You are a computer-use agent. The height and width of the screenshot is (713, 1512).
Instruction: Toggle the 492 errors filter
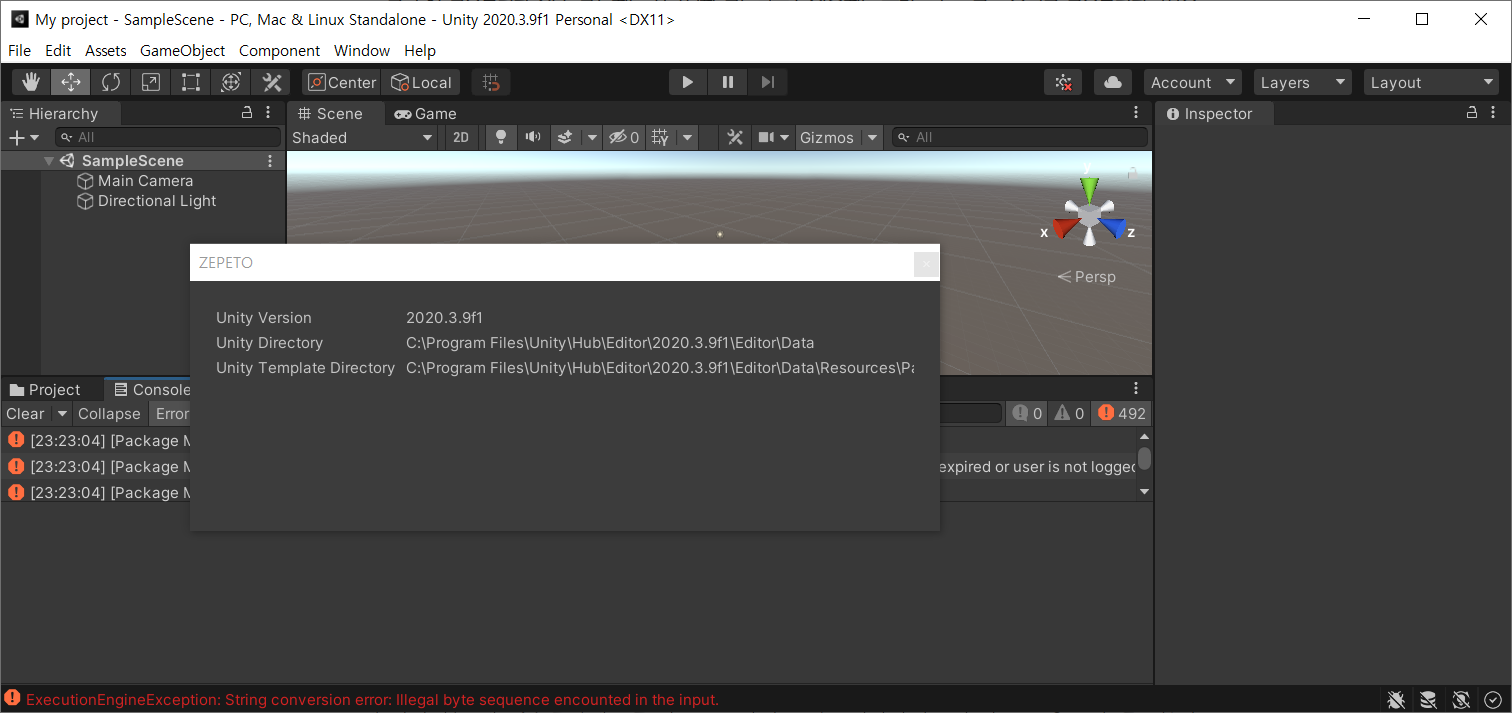point(1121,413)
